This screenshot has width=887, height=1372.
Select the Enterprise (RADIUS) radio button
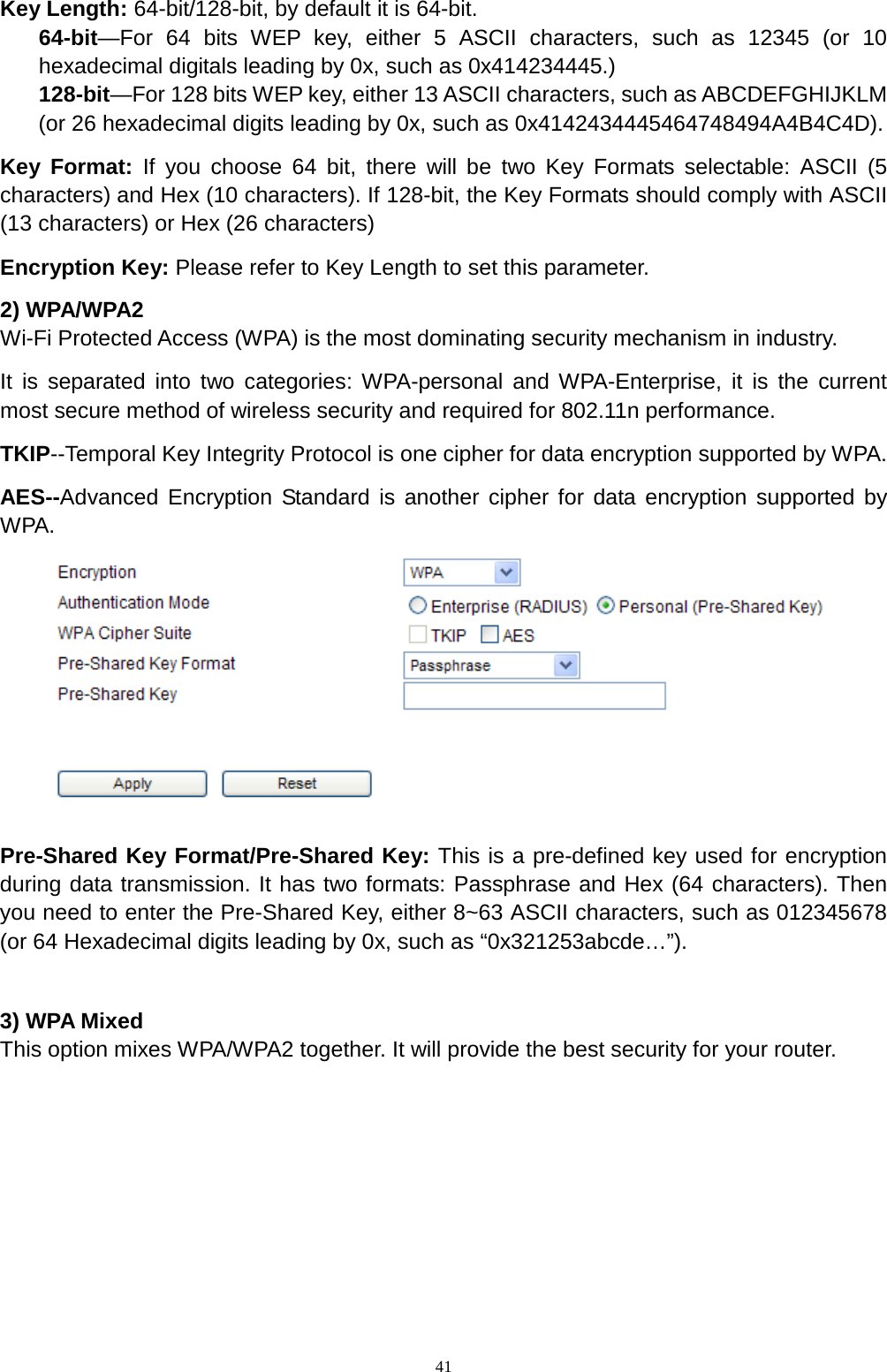[418, 605]
